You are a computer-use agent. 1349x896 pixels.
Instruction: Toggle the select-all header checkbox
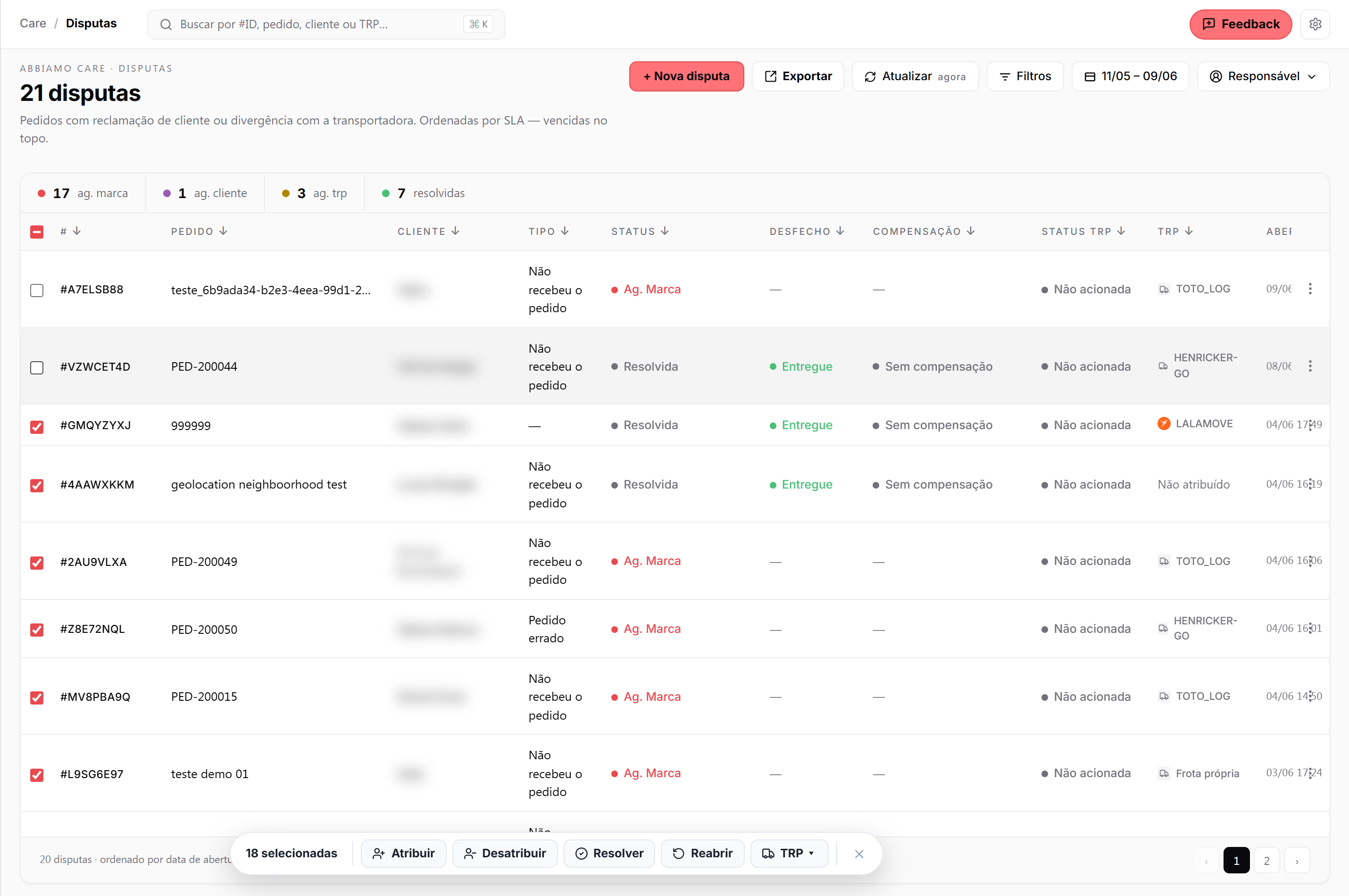[37, 232]
